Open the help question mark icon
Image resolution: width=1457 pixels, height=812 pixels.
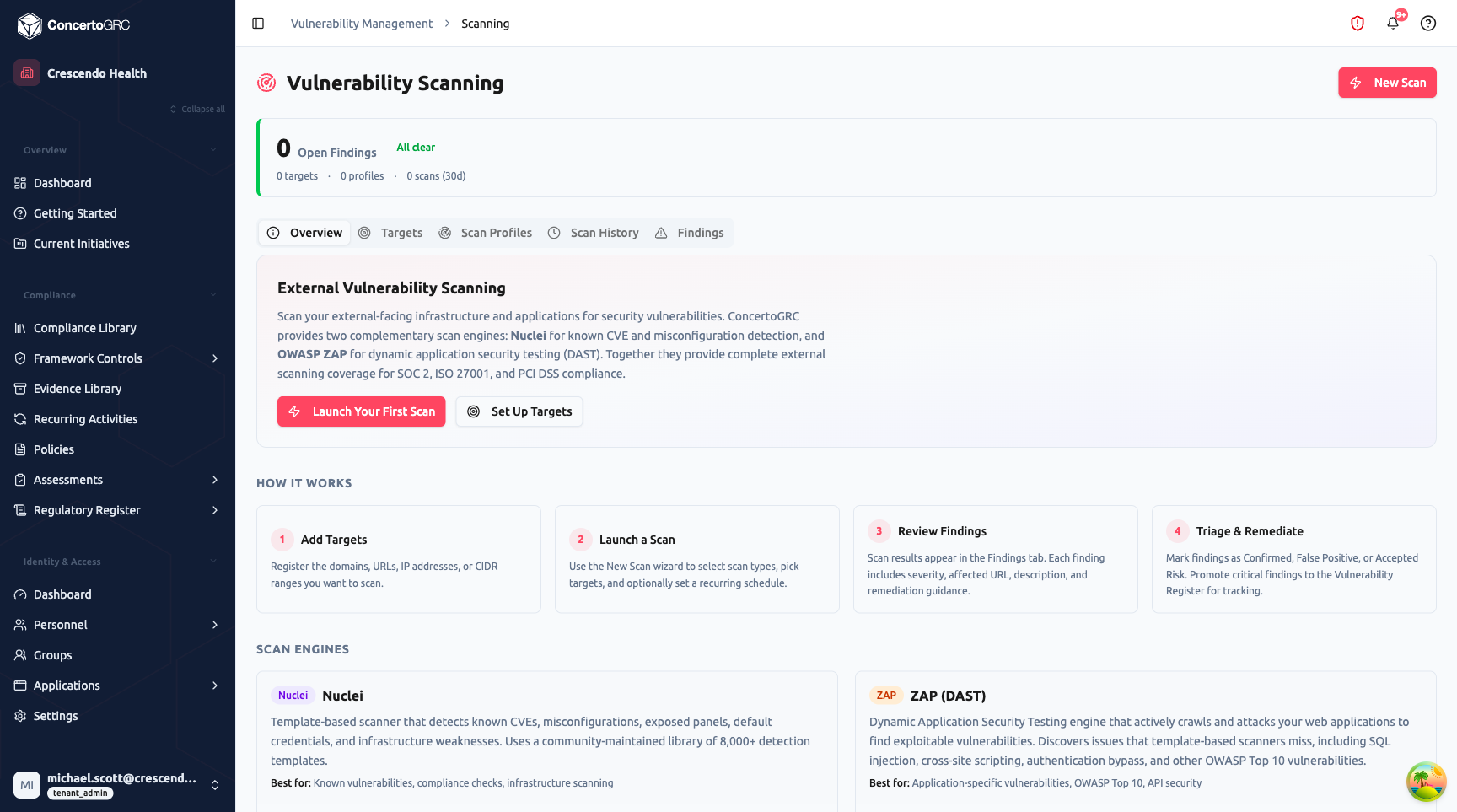click(1428, 24)
